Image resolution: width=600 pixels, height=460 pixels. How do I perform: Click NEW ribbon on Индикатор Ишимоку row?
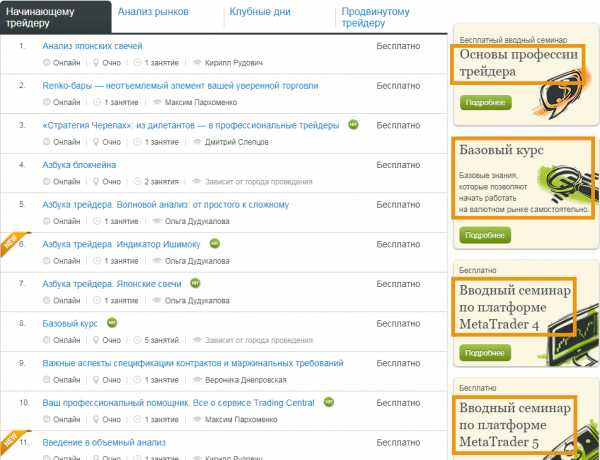tap(13, 243)
